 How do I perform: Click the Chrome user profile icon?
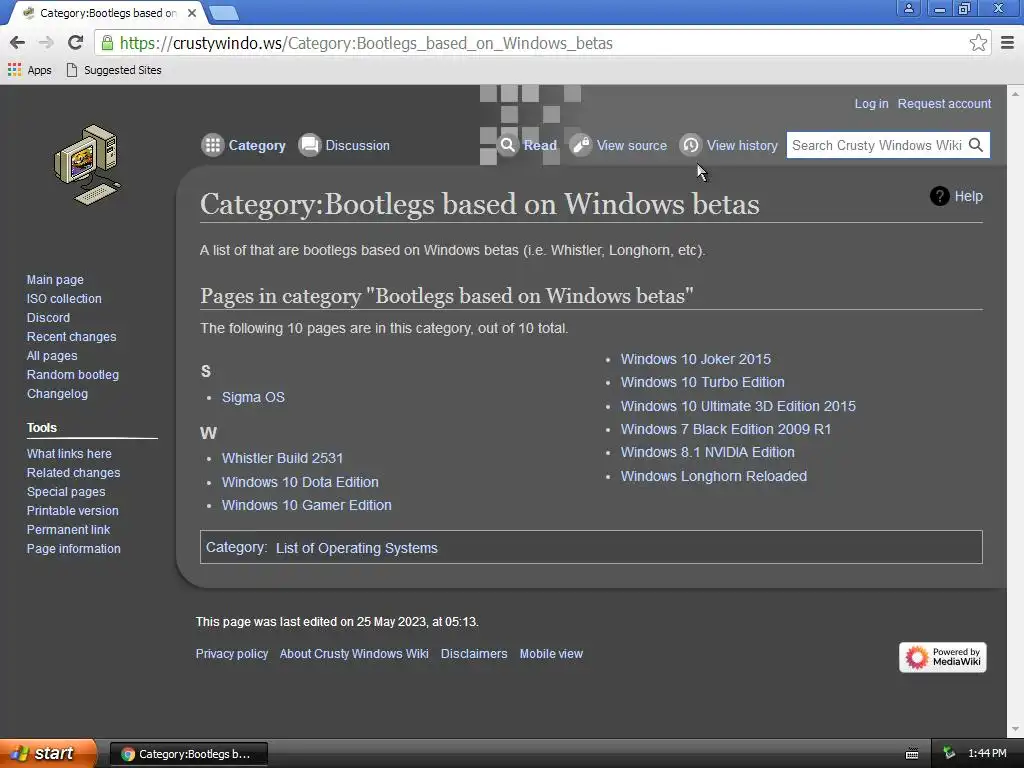click(908, 8)
